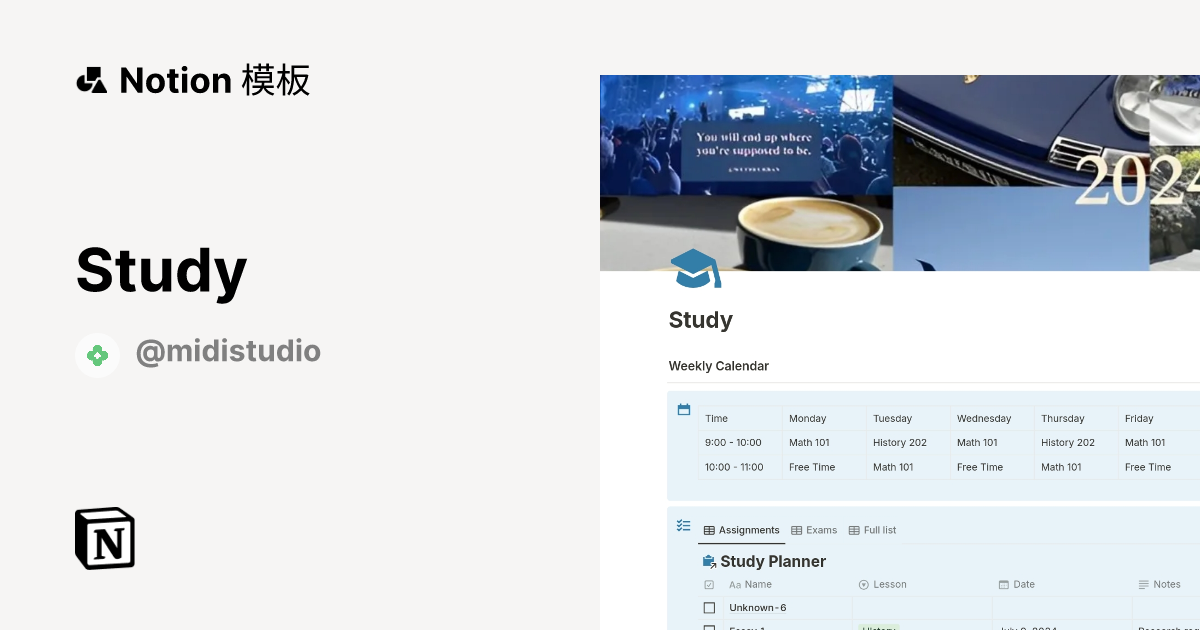The width and height of the screenshot is (1200, 630).
Task: Click the calendar icon beside weekly table
Action: (684, 410)
